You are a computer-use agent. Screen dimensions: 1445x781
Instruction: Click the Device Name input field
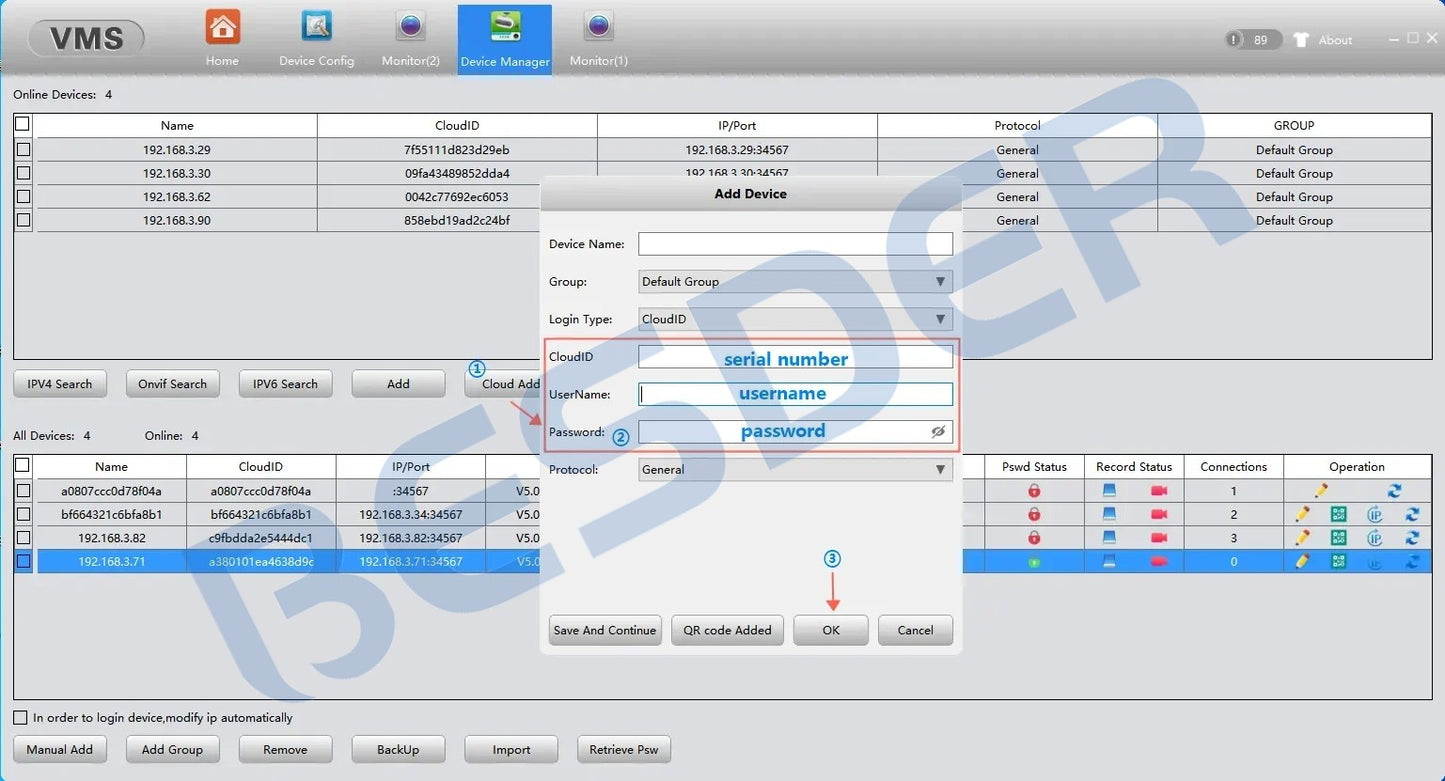[x=795, y=244]
